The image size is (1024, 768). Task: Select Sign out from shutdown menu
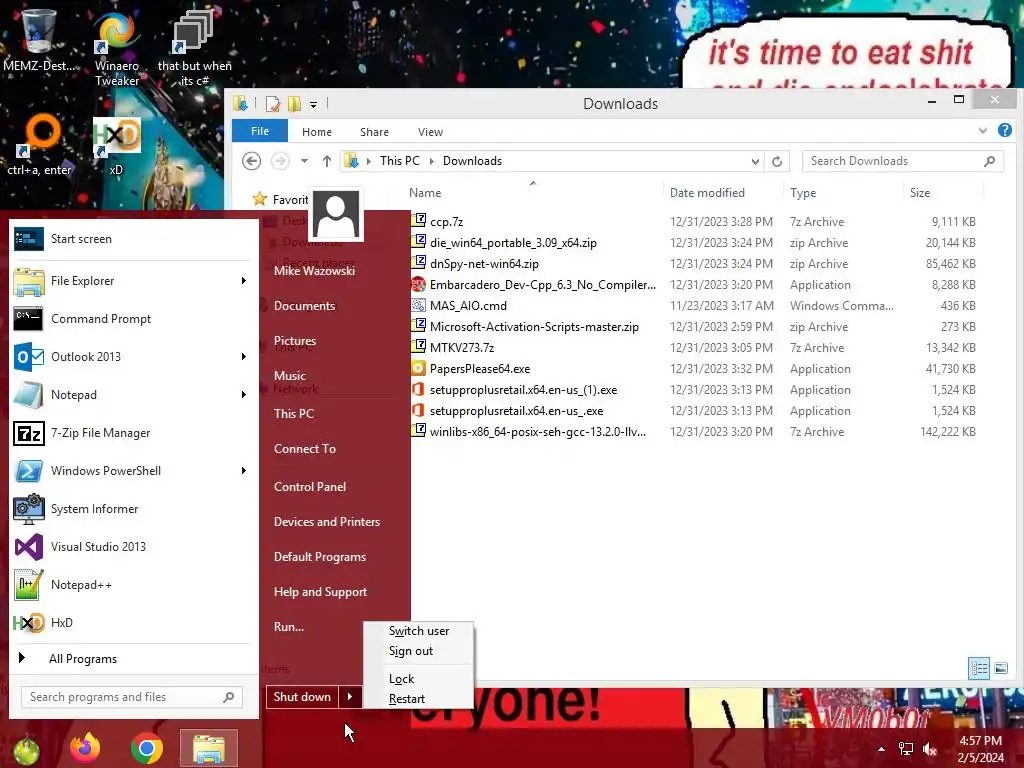pos(419,651)
